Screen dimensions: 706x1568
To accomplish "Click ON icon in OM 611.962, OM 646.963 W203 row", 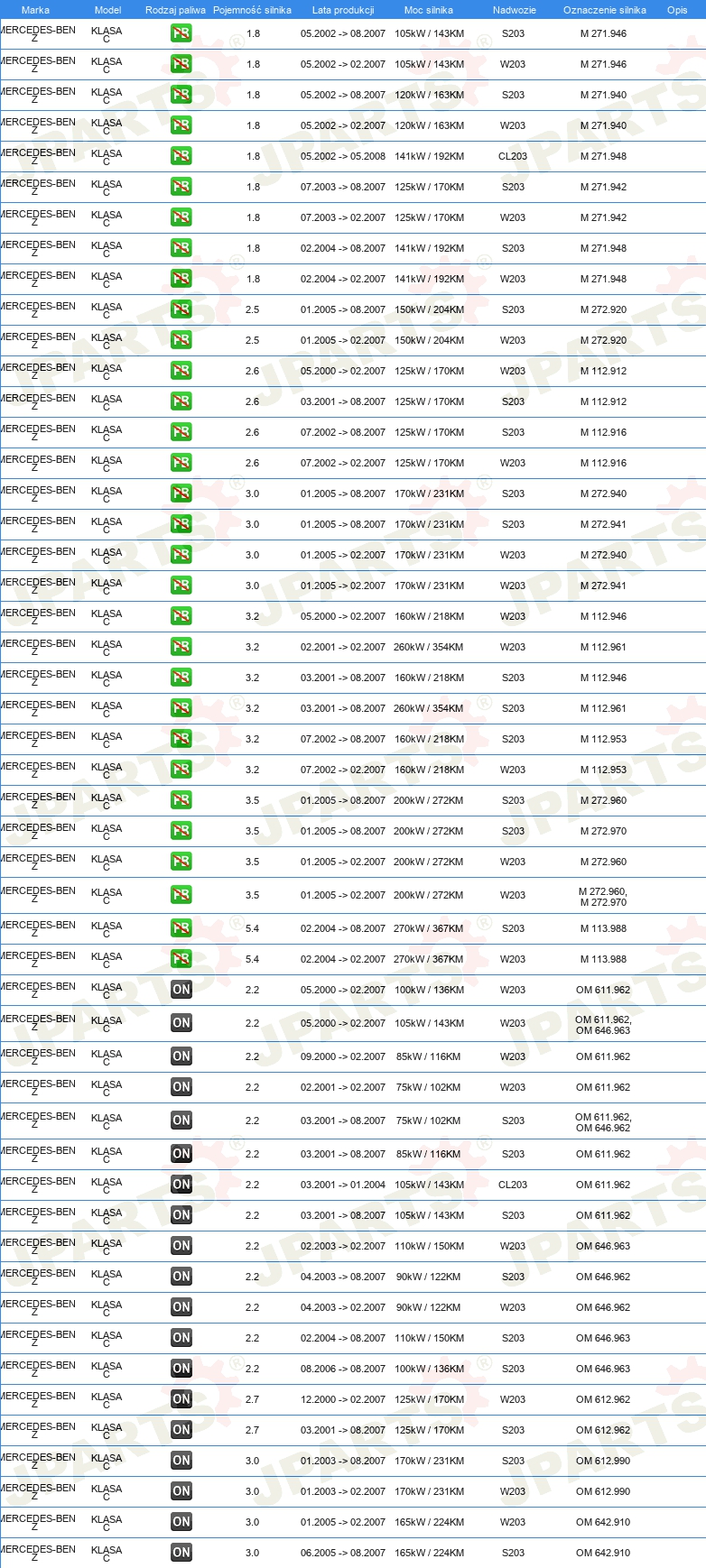I will (x=181, y=1023).
